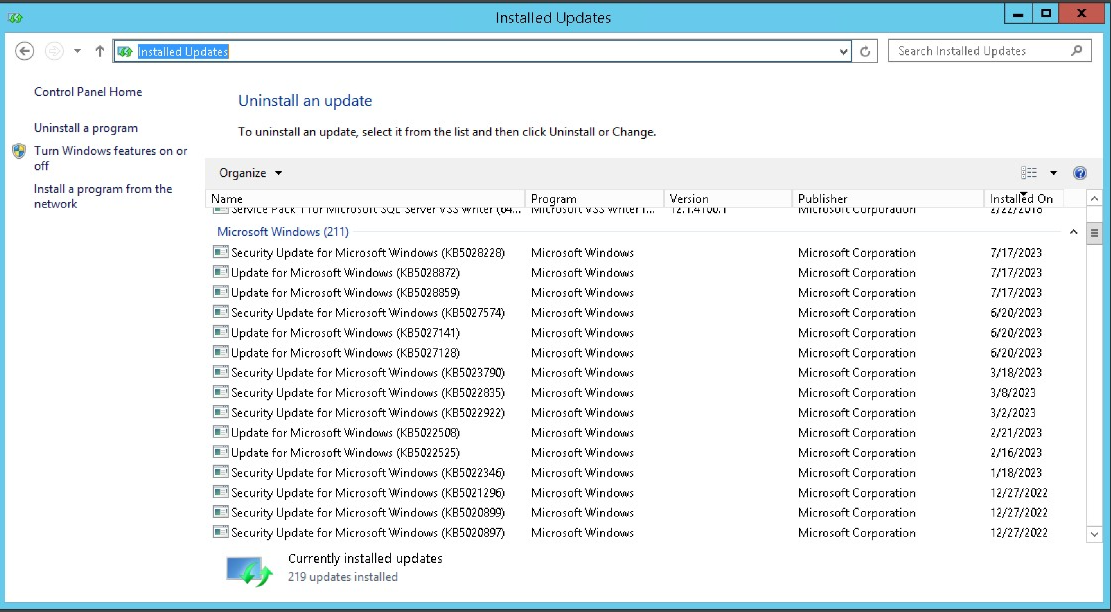Open Install a program from the network
This screenshot has width=1111, height=612.
click(x=103, y=196)
